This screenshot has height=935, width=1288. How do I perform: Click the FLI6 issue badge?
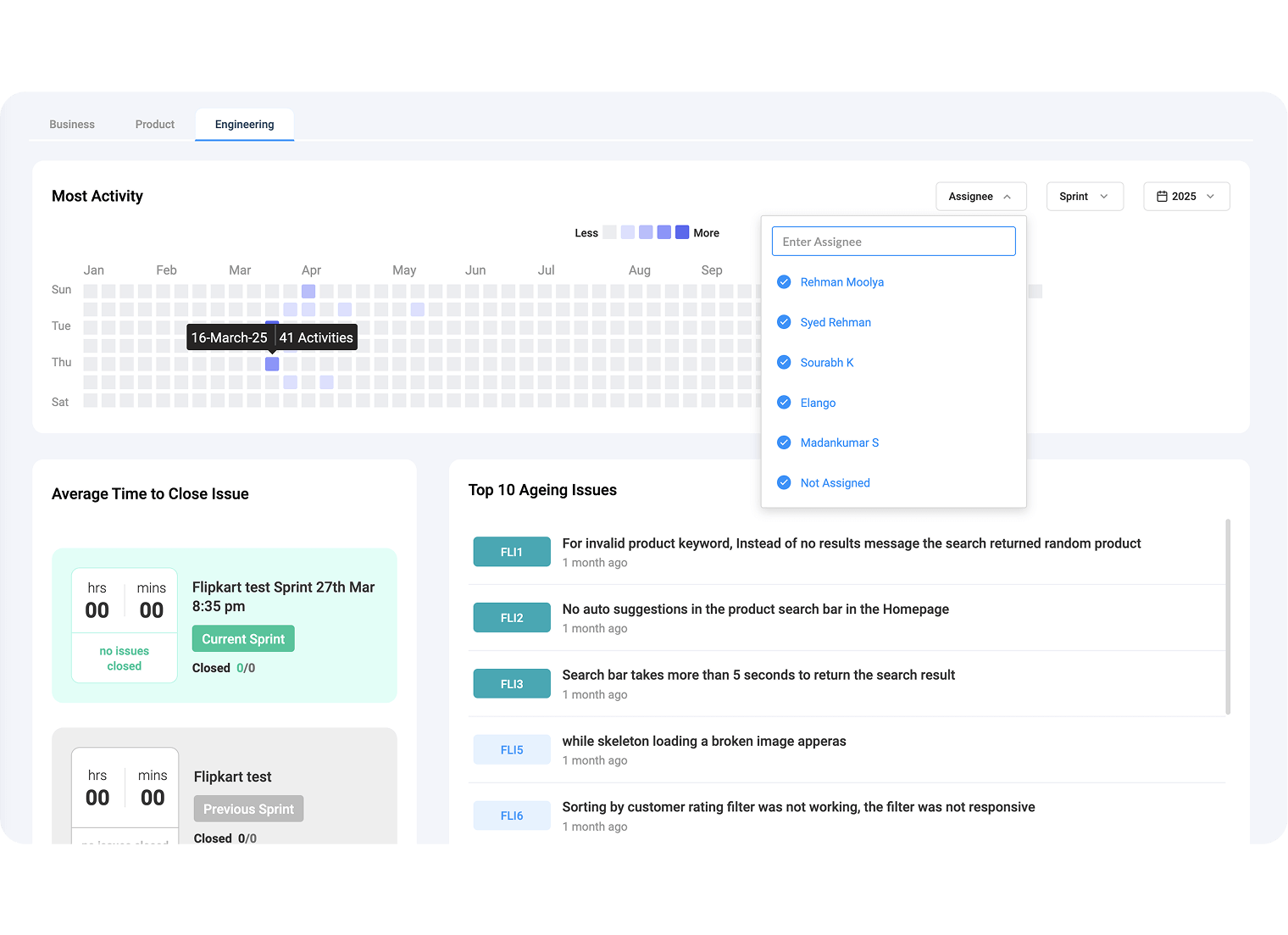512,815
